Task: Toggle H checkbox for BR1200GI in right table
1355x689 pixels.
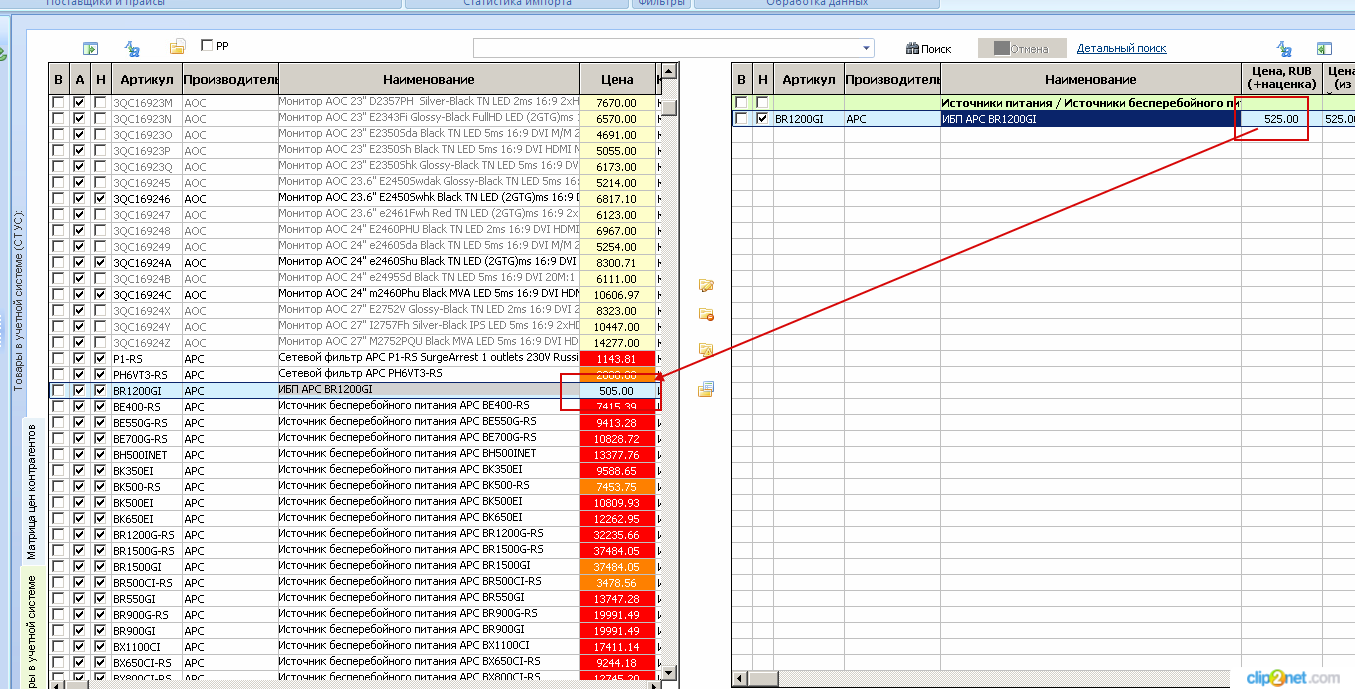Action: click(762, 119)
